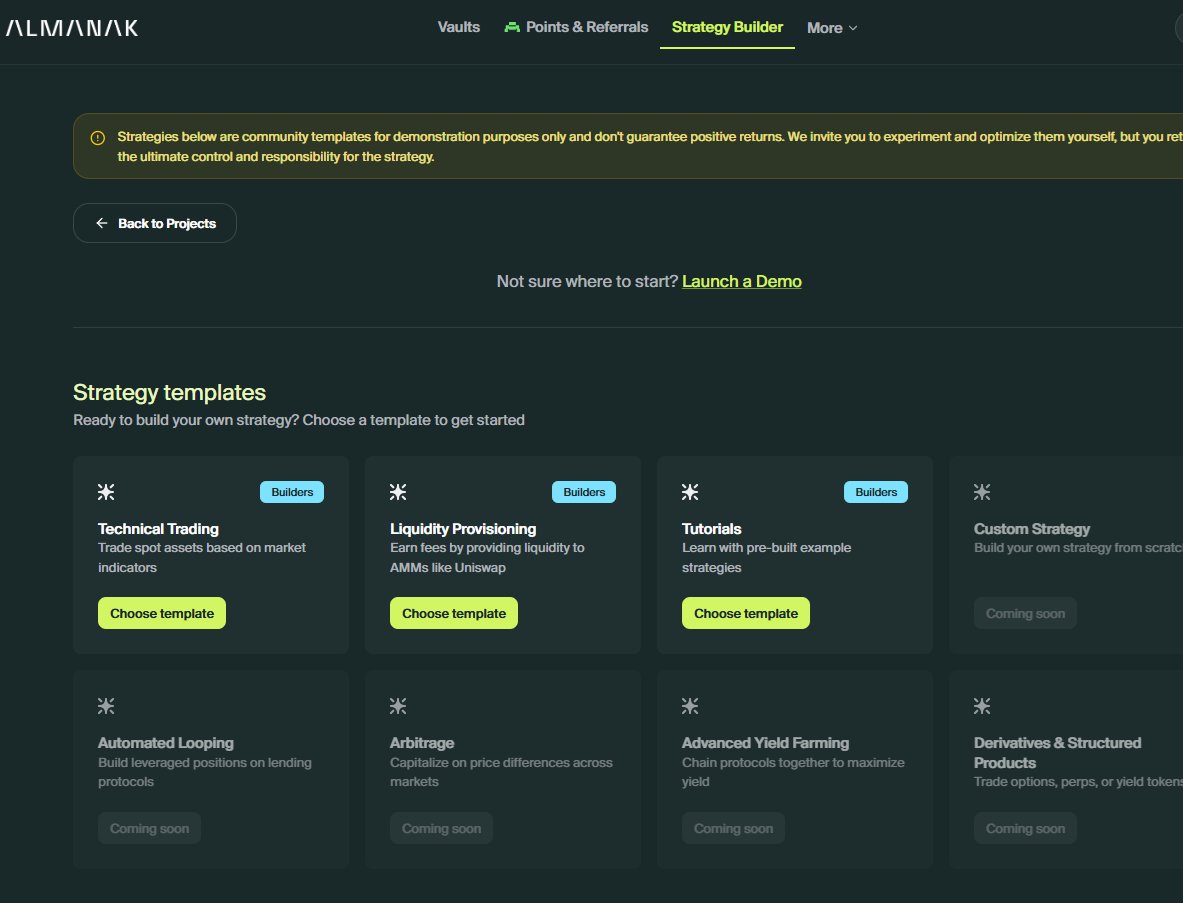1183x903 pixels.
Task: Click the Tutorials card title
Action: coord(711,529)
